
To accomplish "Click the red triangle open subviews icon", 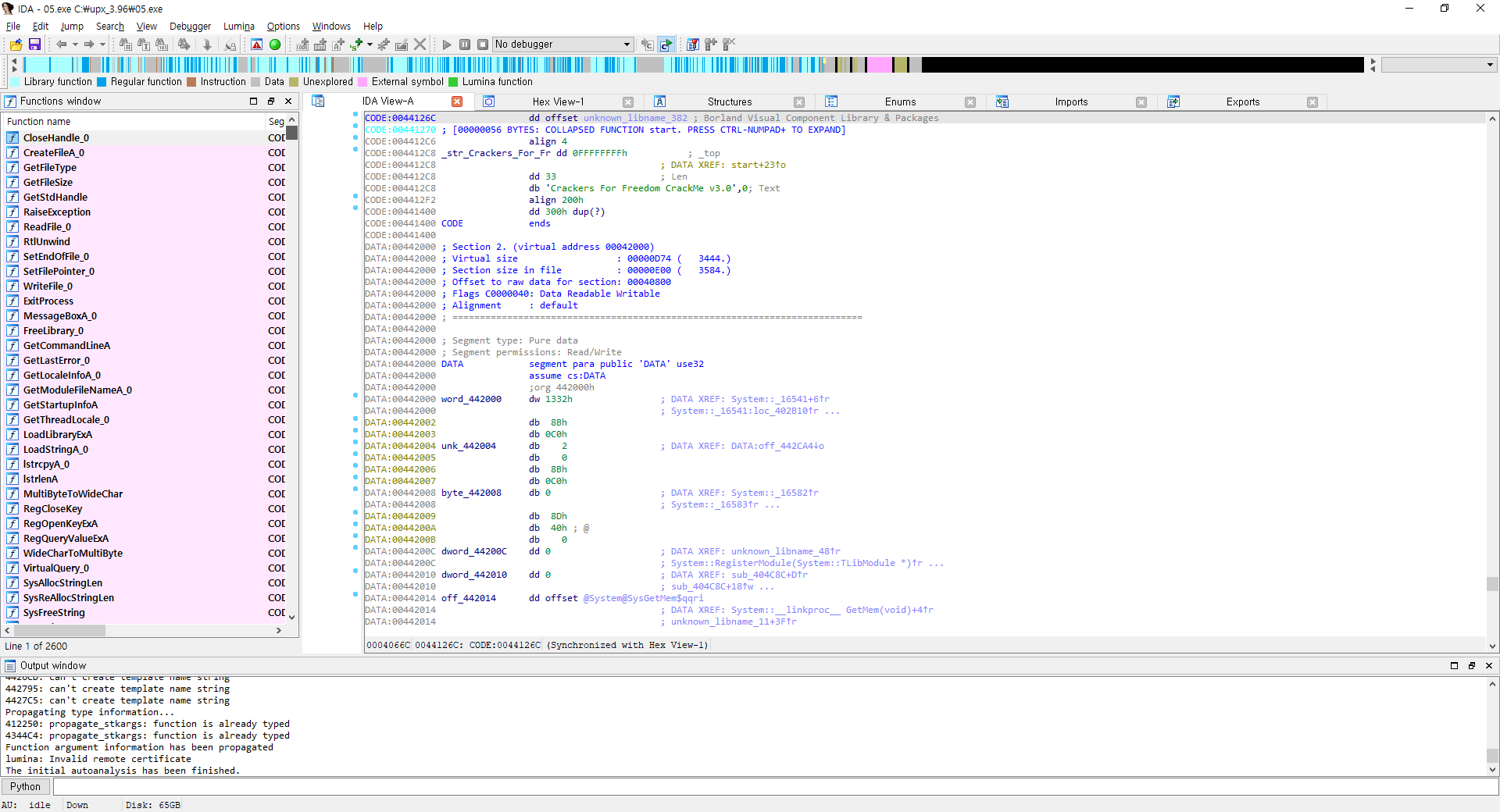I will pos(256,45).
